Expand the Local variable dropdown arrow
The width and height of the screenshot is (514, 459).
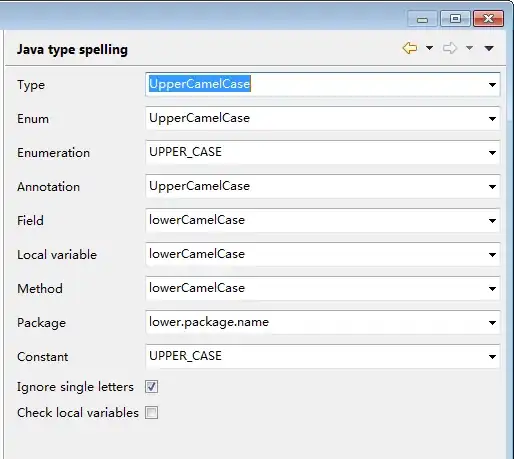coord(492,255)
